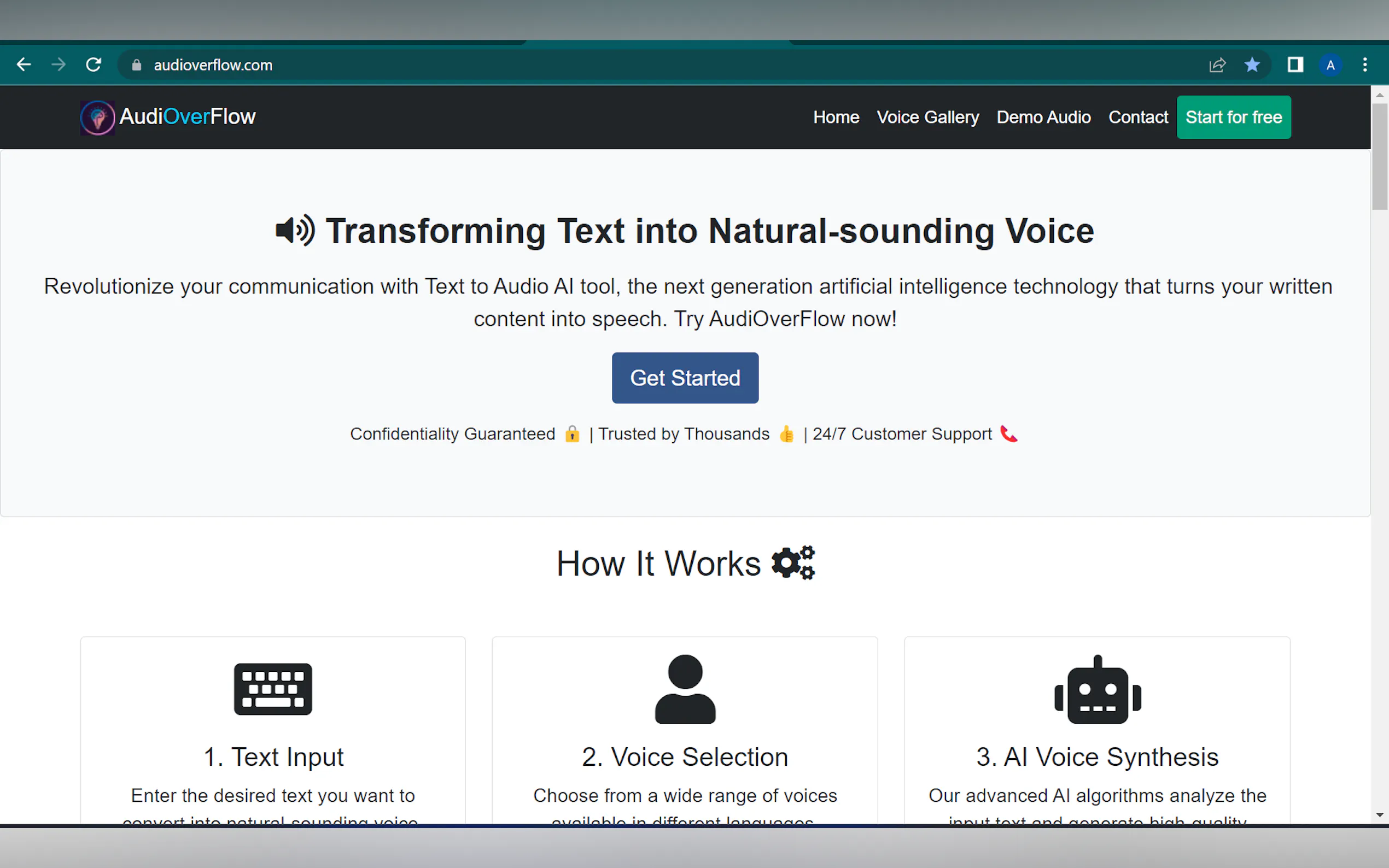Screen dimensions: 1389x868
Task: Open the profile avatar A
Action: 1330,65
